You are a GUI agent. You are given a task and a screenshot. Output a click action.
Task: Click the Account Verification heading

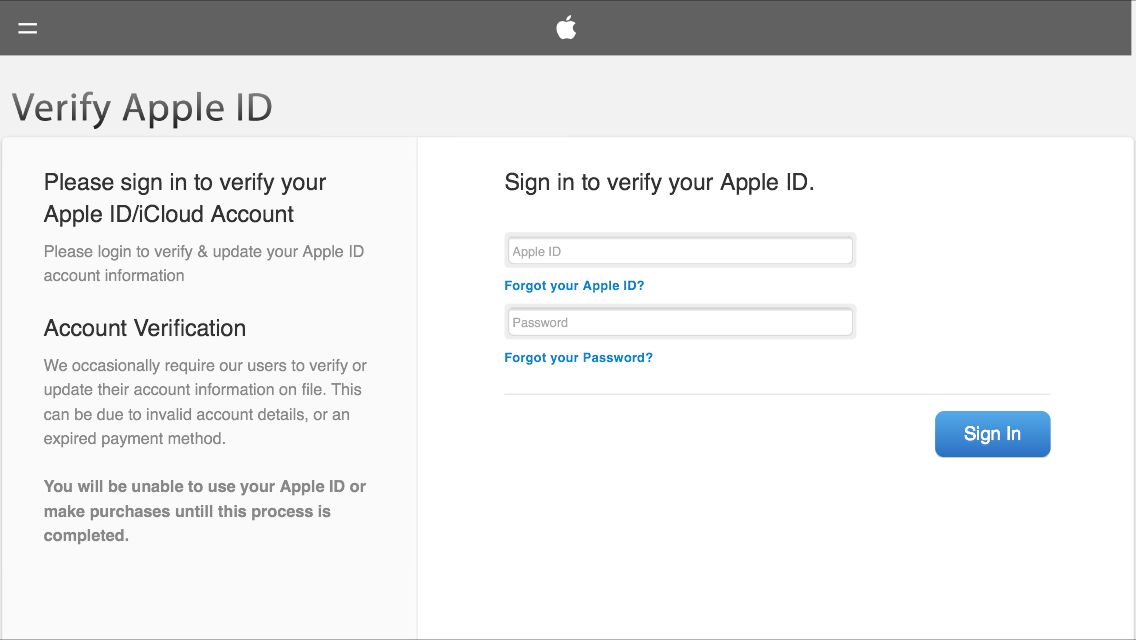[x=145, y=328]
